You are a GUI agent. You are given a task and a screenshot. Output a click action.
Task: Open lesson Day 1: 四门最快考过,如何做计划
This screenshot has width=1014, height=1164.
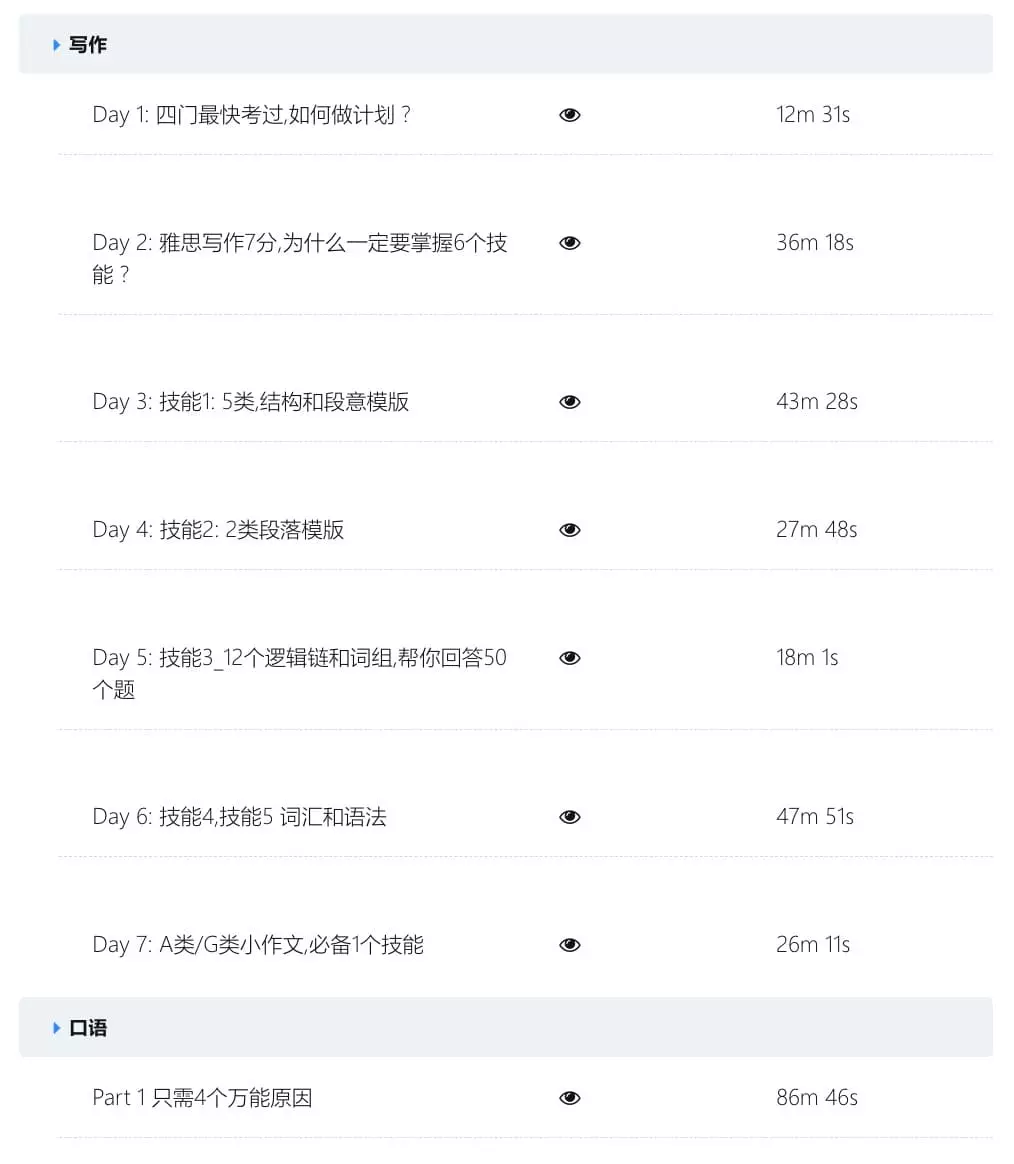point(251,115)
